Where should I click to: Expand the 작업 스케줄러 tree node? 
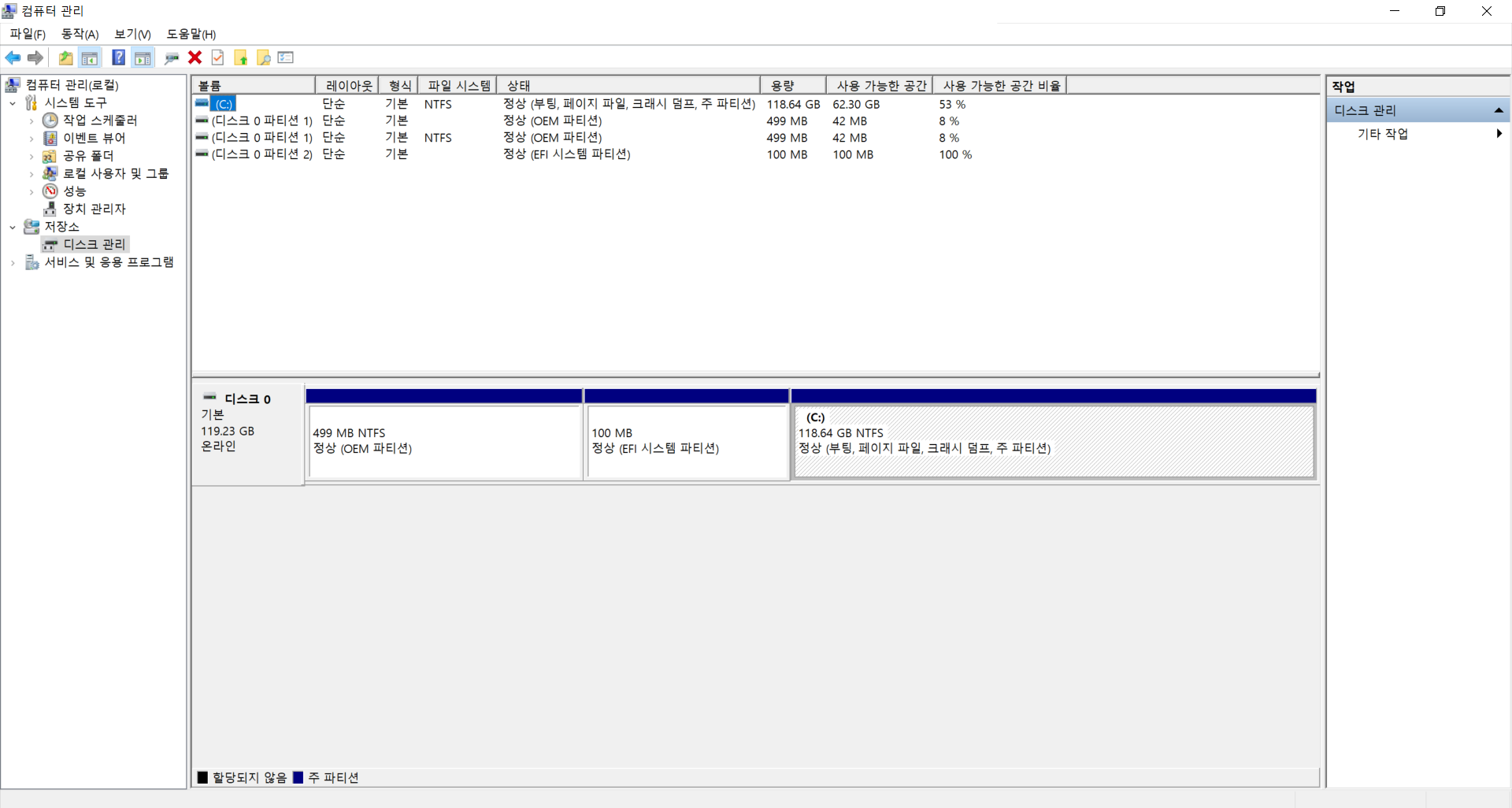coord(31,120)
